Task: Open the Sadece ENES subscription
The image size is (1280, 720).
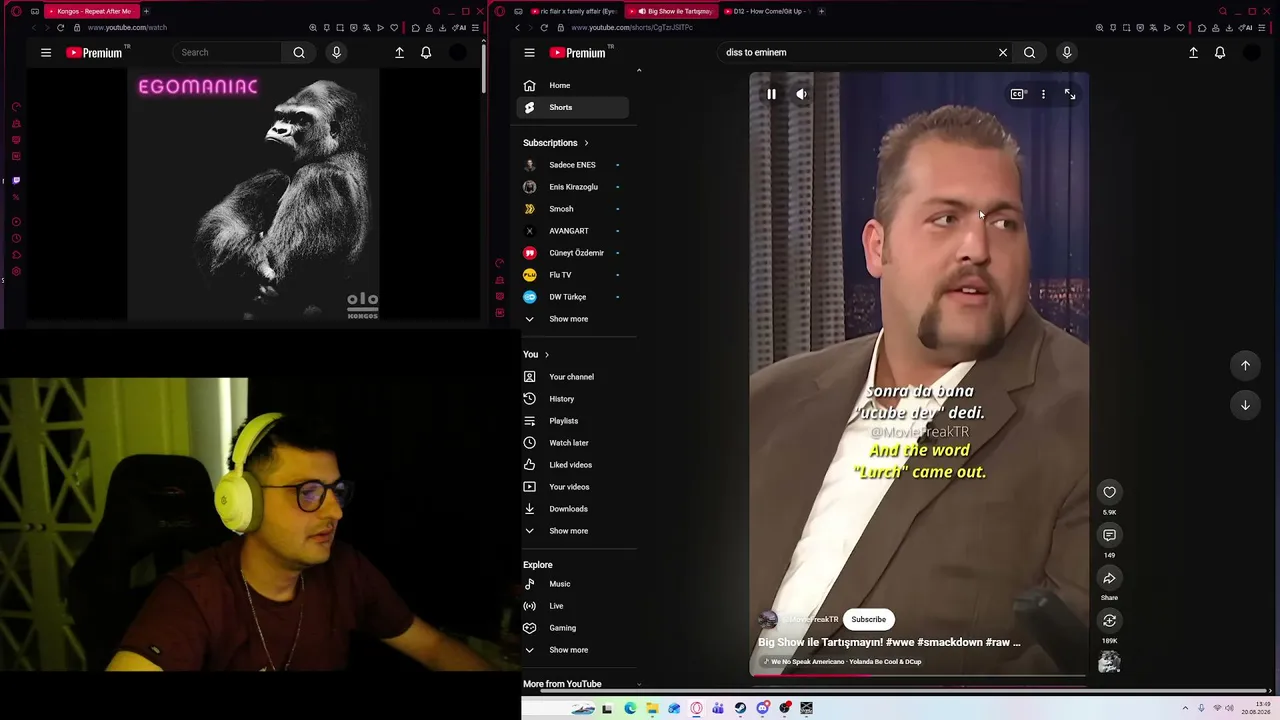Action: click(x=573, y=165)
